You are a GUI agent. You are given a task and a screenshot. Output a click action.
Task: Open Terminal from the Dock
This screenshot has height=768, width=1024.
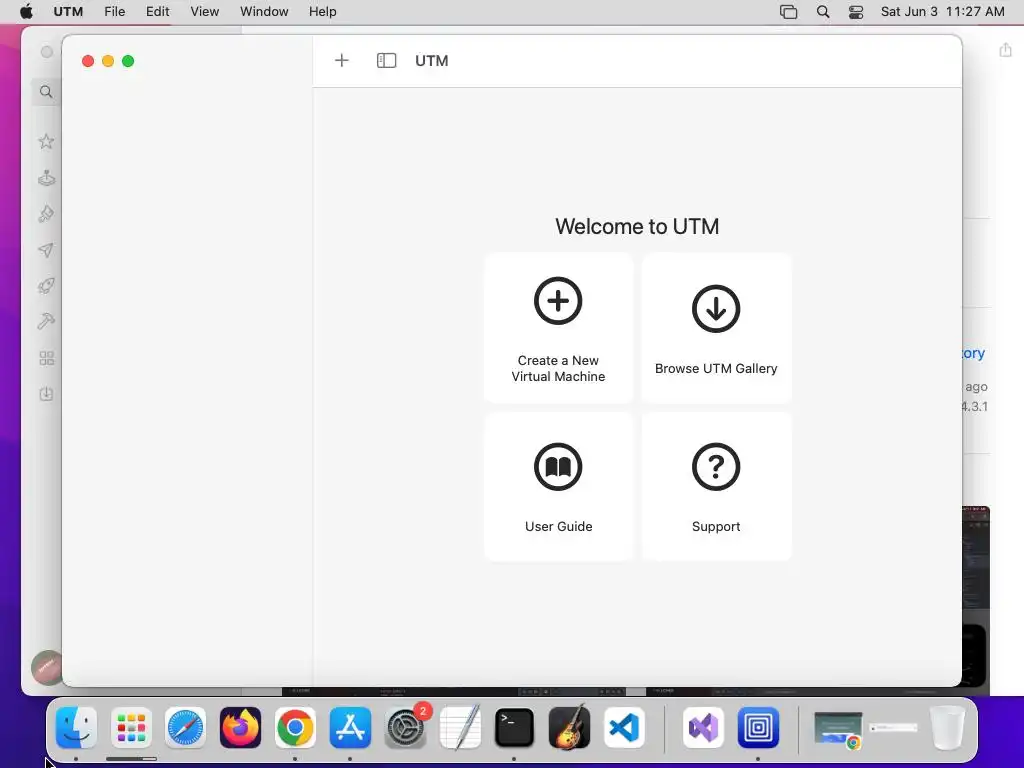coord(514,728)
